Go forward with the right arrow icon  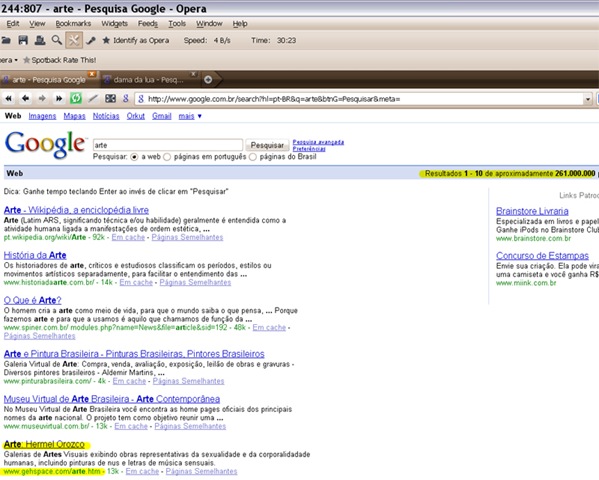(42, 99)
